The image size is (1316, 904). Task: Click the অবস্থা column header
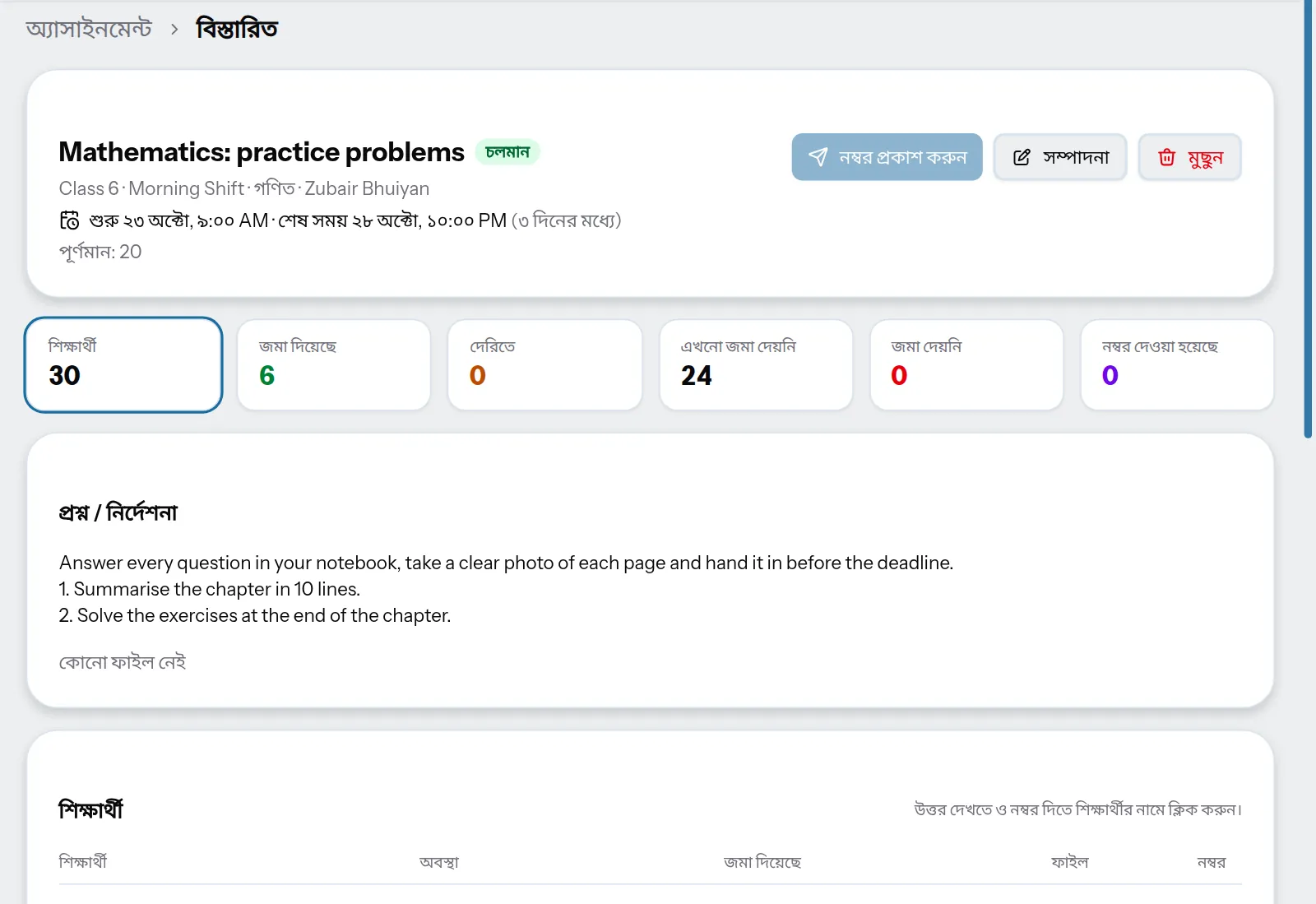[x=439, y=862]
